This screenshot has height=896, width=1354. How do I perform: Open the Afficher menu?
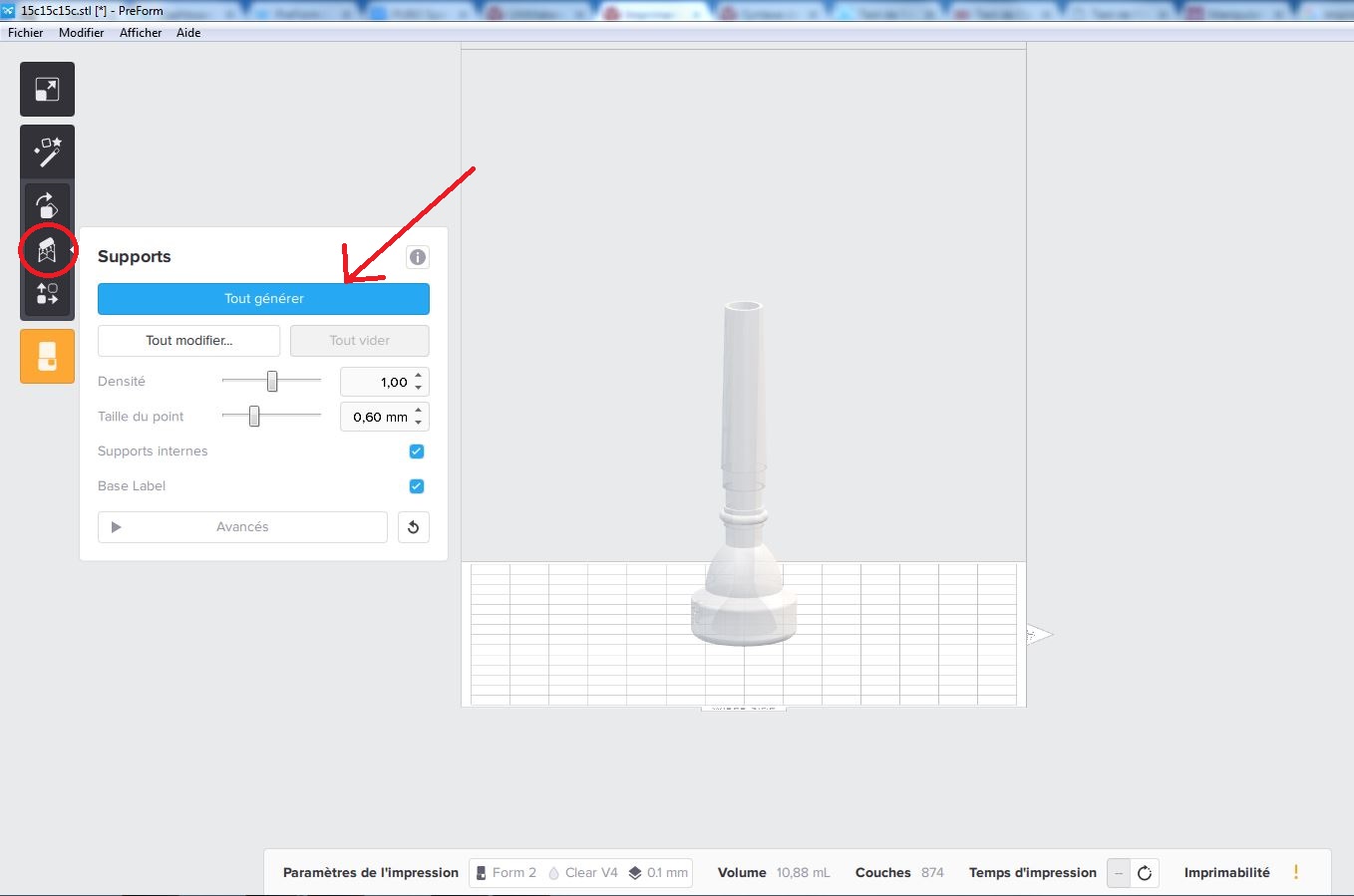pos(141,33)
